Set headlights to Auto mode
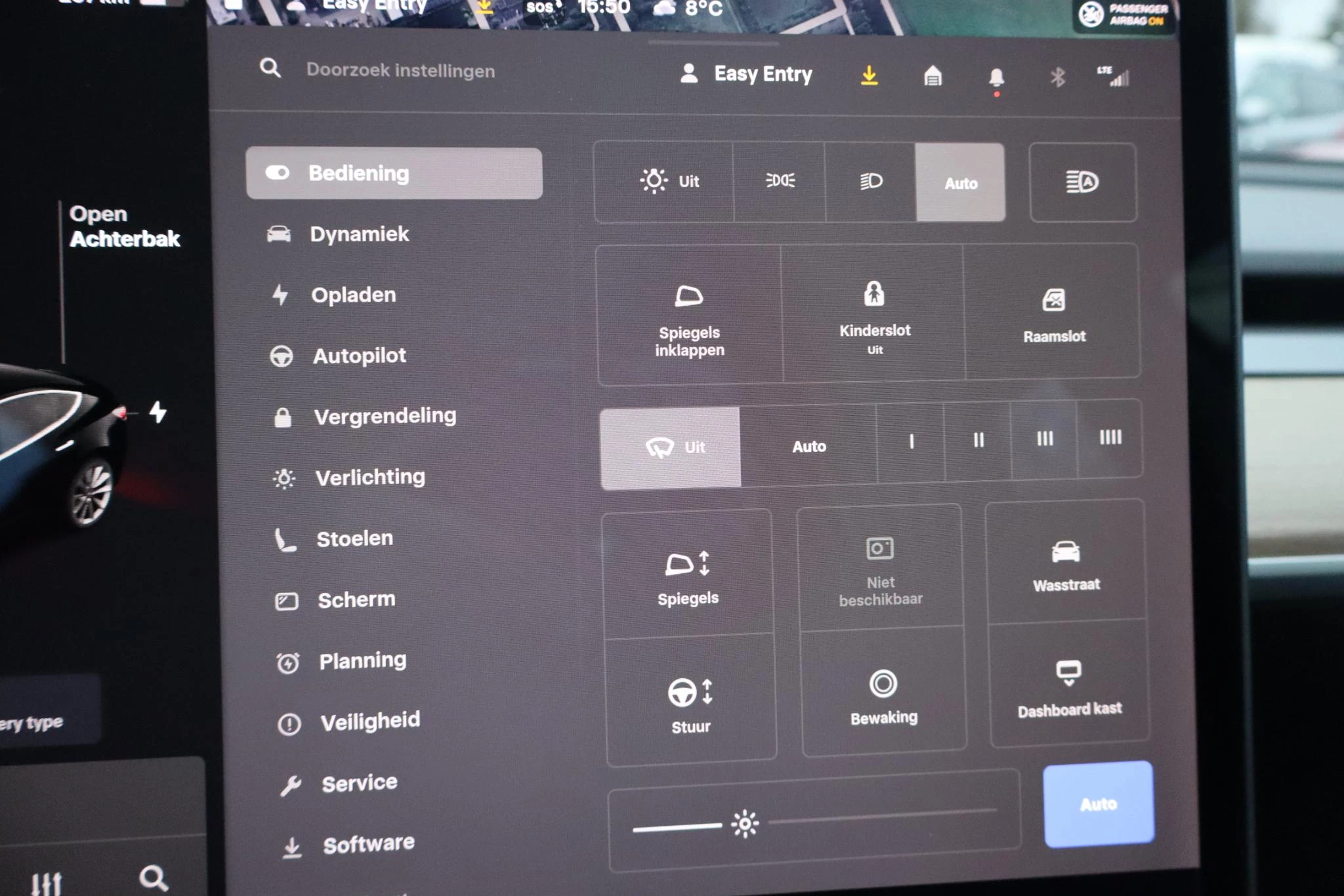 pos(960,183)
